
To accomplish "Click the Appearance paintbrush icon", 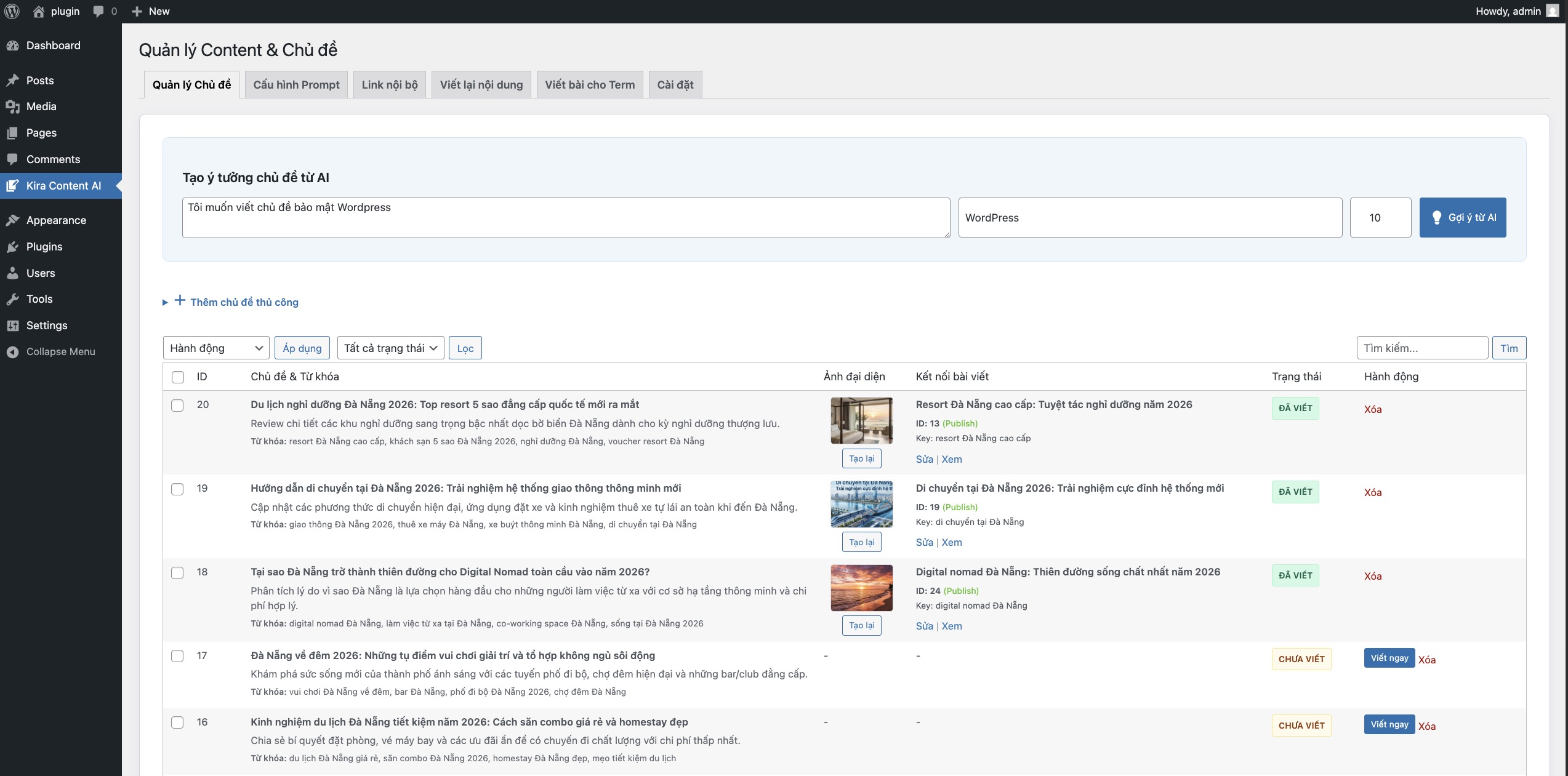I will [12, 220].
